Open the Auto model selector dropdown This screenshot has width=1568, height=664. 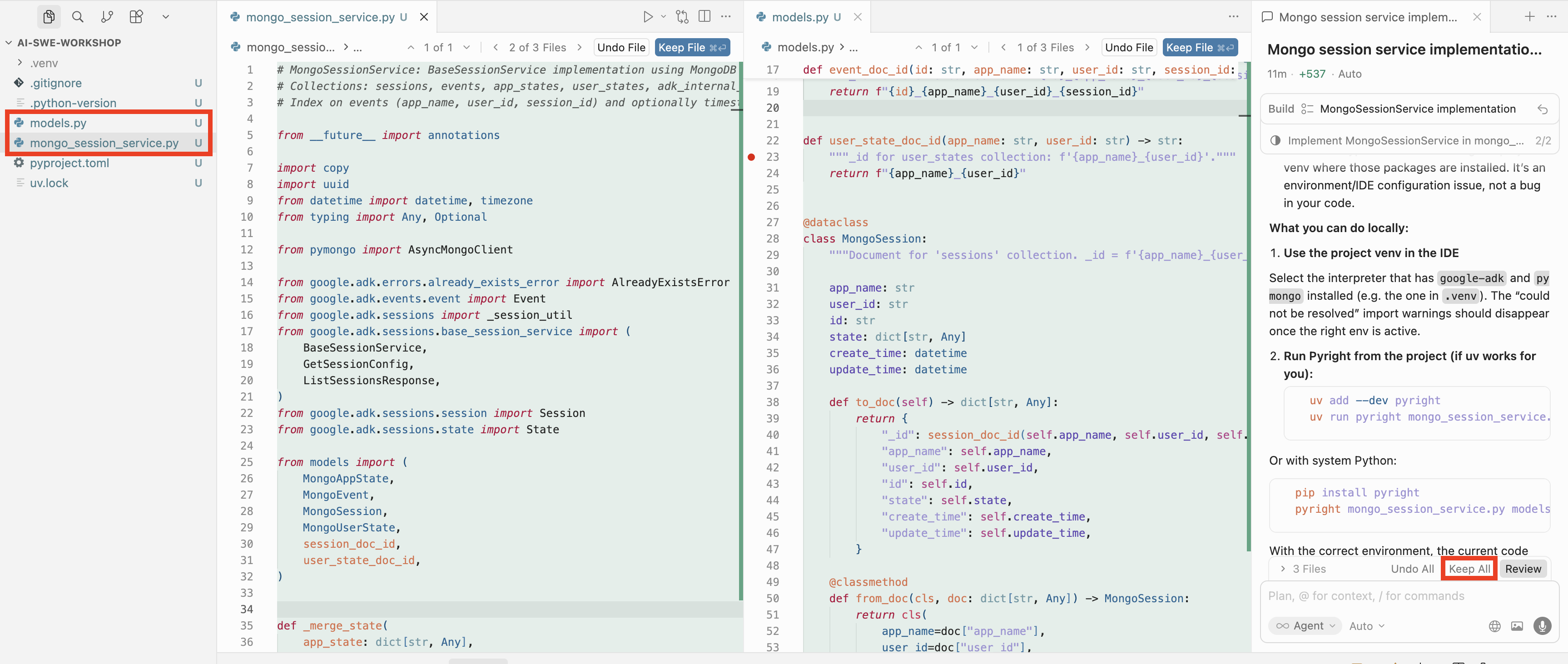point(1366,626)
